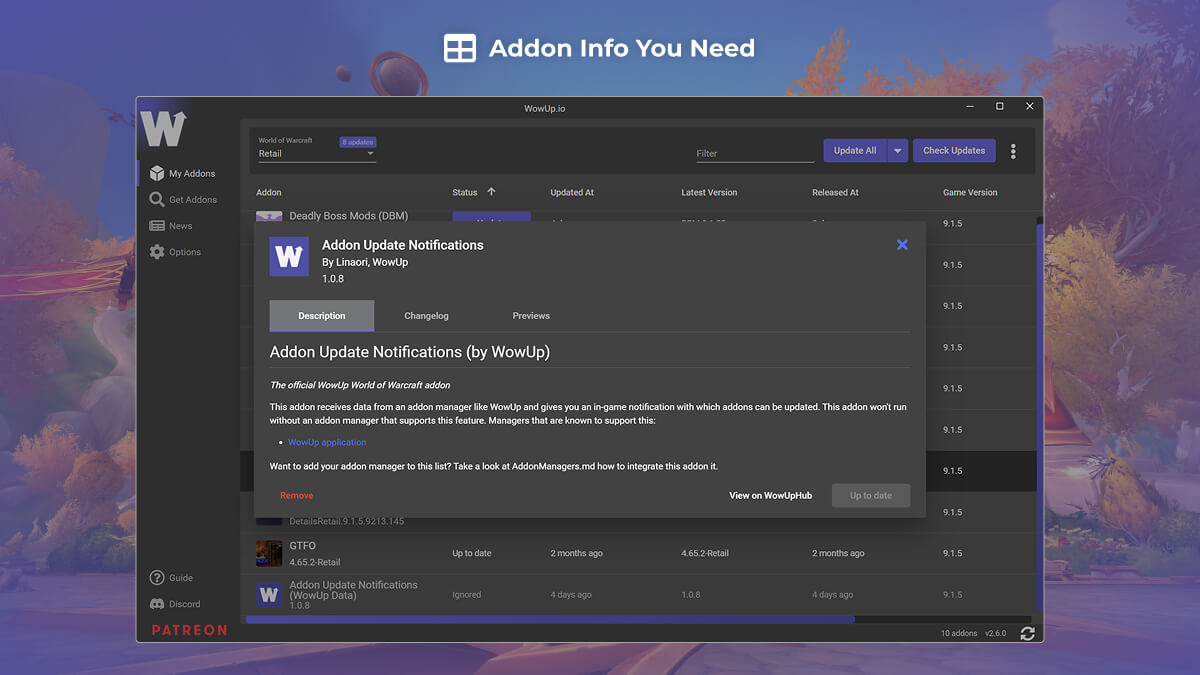1200x675 pixels.
Task: Click the Ignored status in last row
Action: [x=466, y=595]
